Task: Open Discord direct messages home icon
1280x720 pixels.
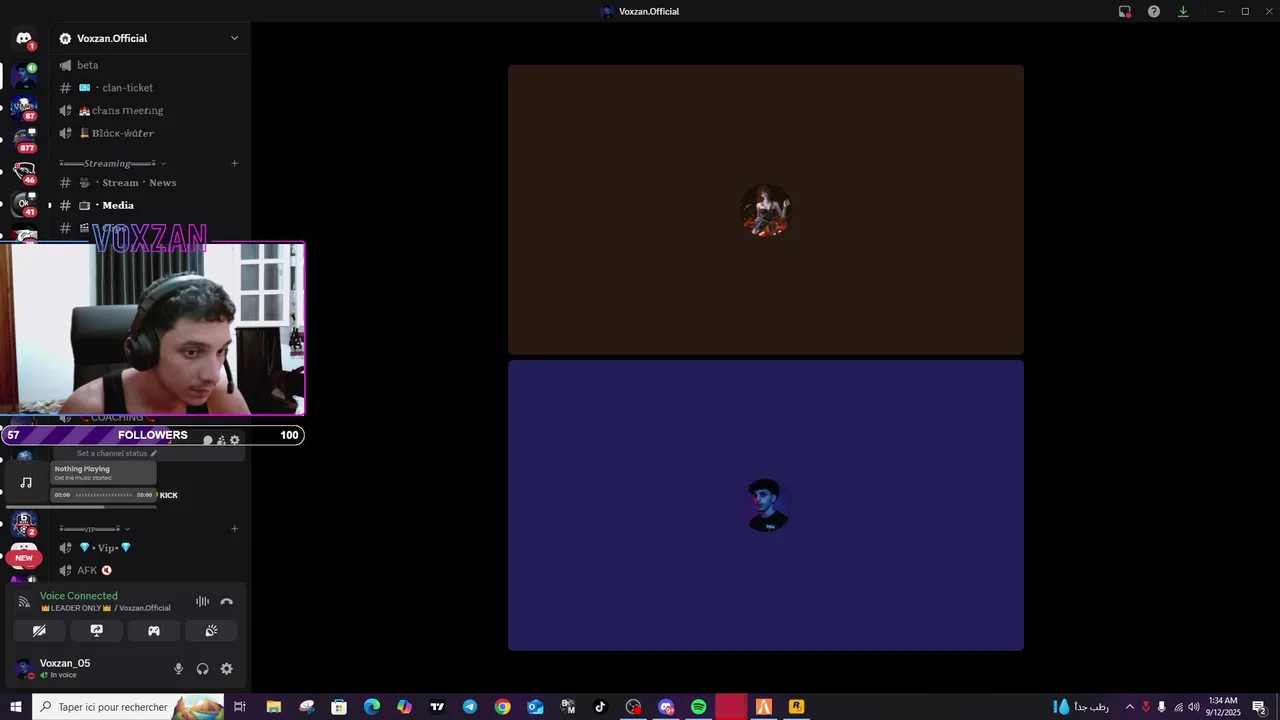Action: (24, 39)
